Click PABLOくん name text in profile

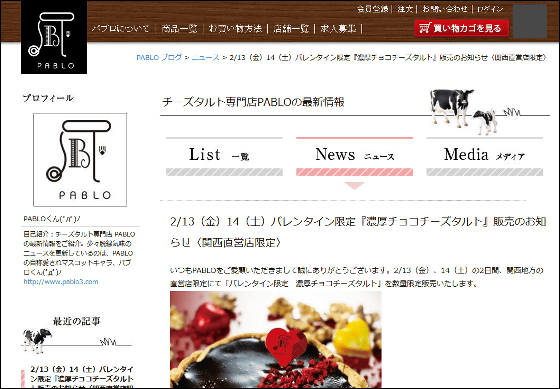tap(52, 219)
